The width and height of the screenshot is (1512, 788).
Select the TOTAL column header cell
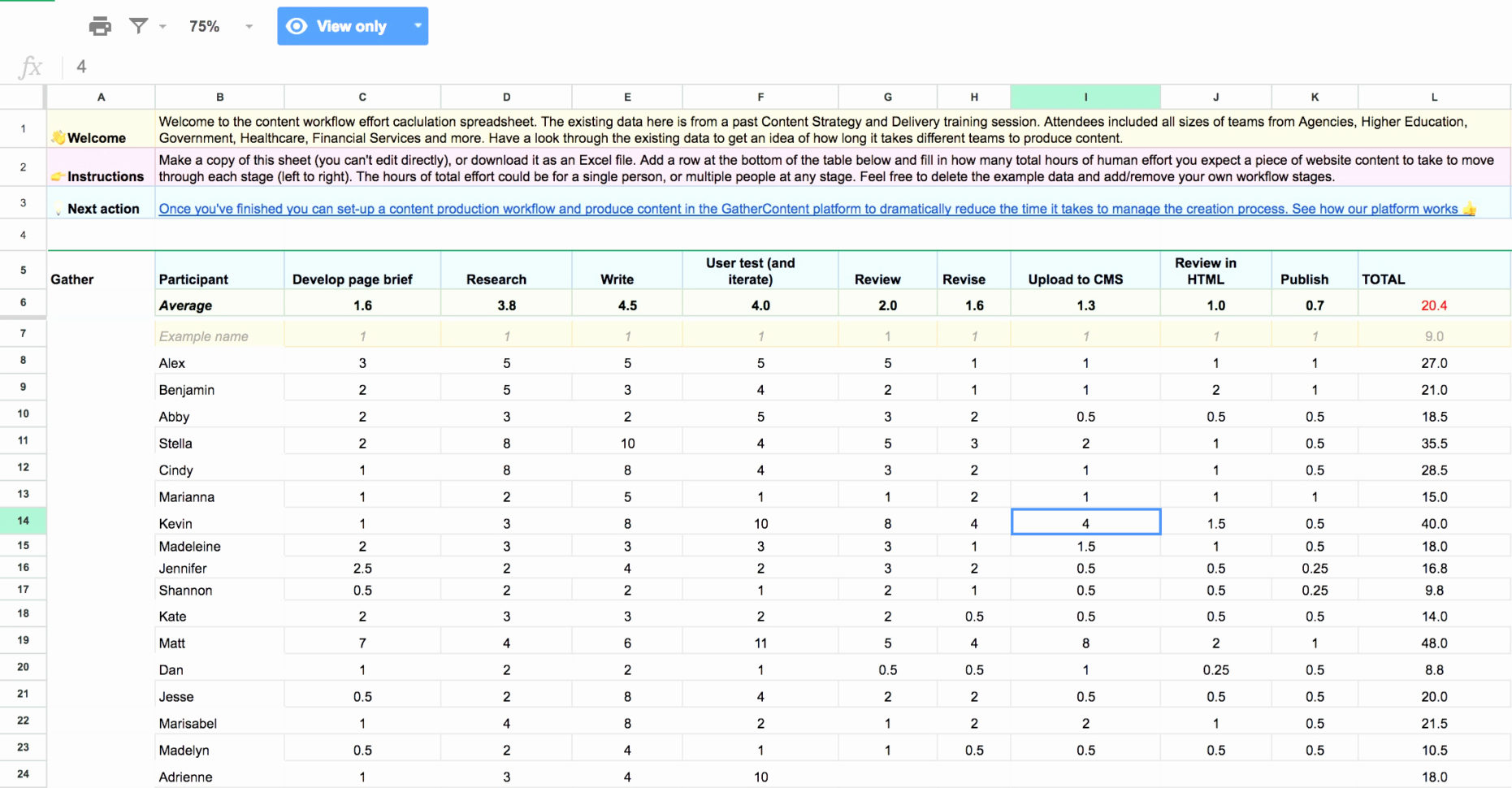pyautogui.click(x=1384, y=279)
